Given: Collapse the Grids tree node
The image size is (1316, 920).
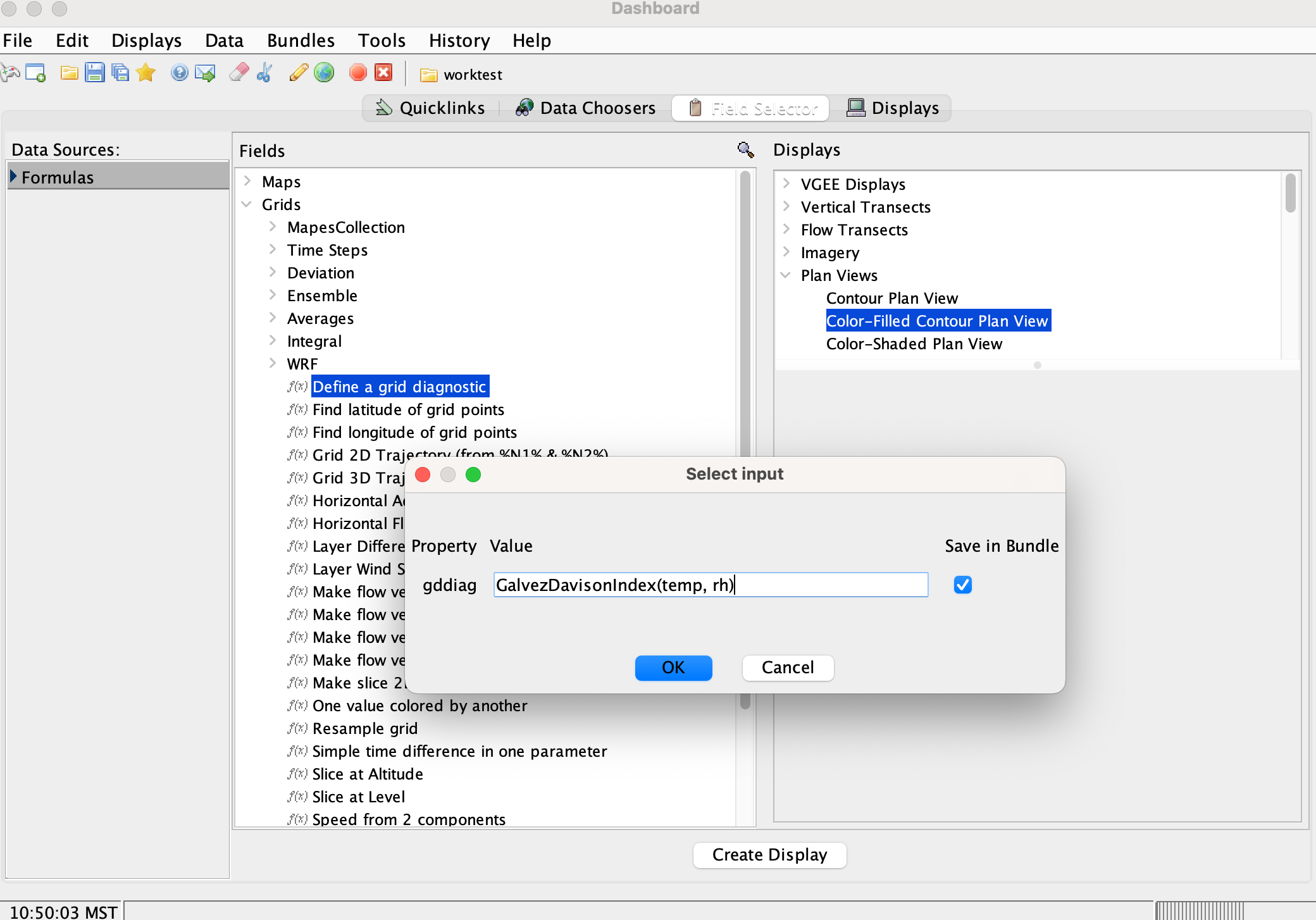Looking at the screenshot, I should (247, 204).
